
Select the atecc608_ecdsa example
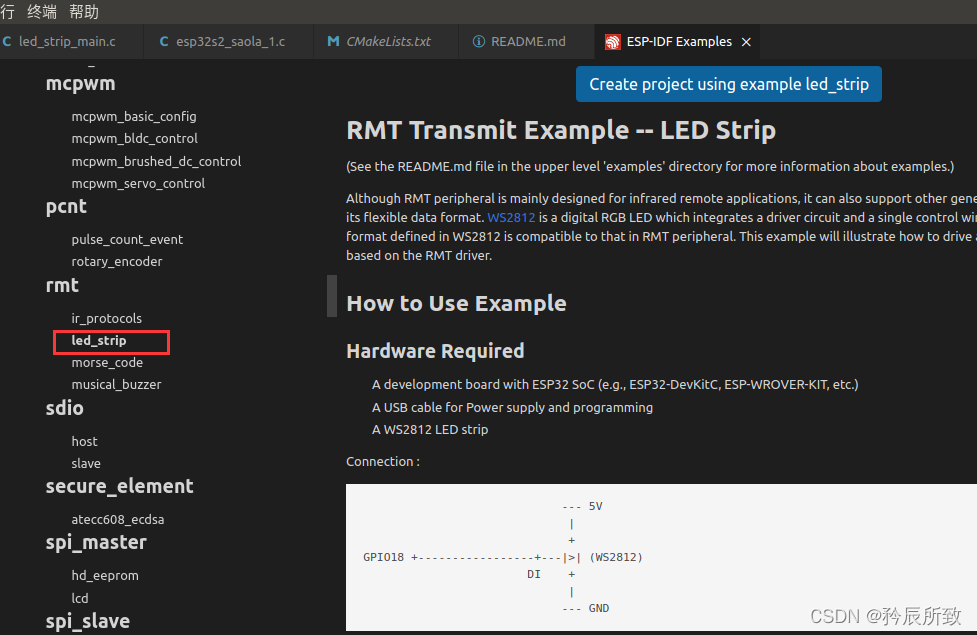pyautogui.click(x=118, y=519)
